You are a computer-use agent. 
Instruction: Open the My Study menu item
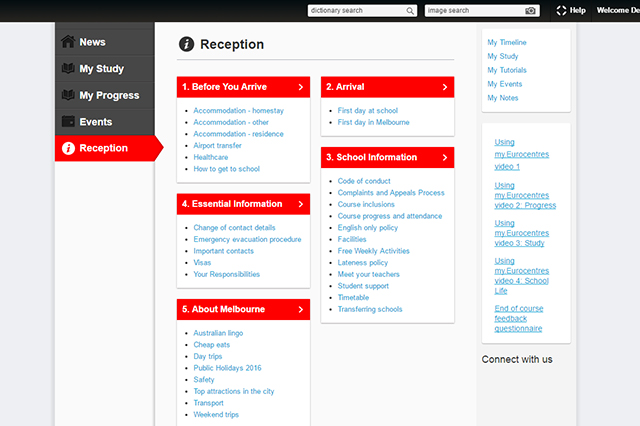point(105,69)
